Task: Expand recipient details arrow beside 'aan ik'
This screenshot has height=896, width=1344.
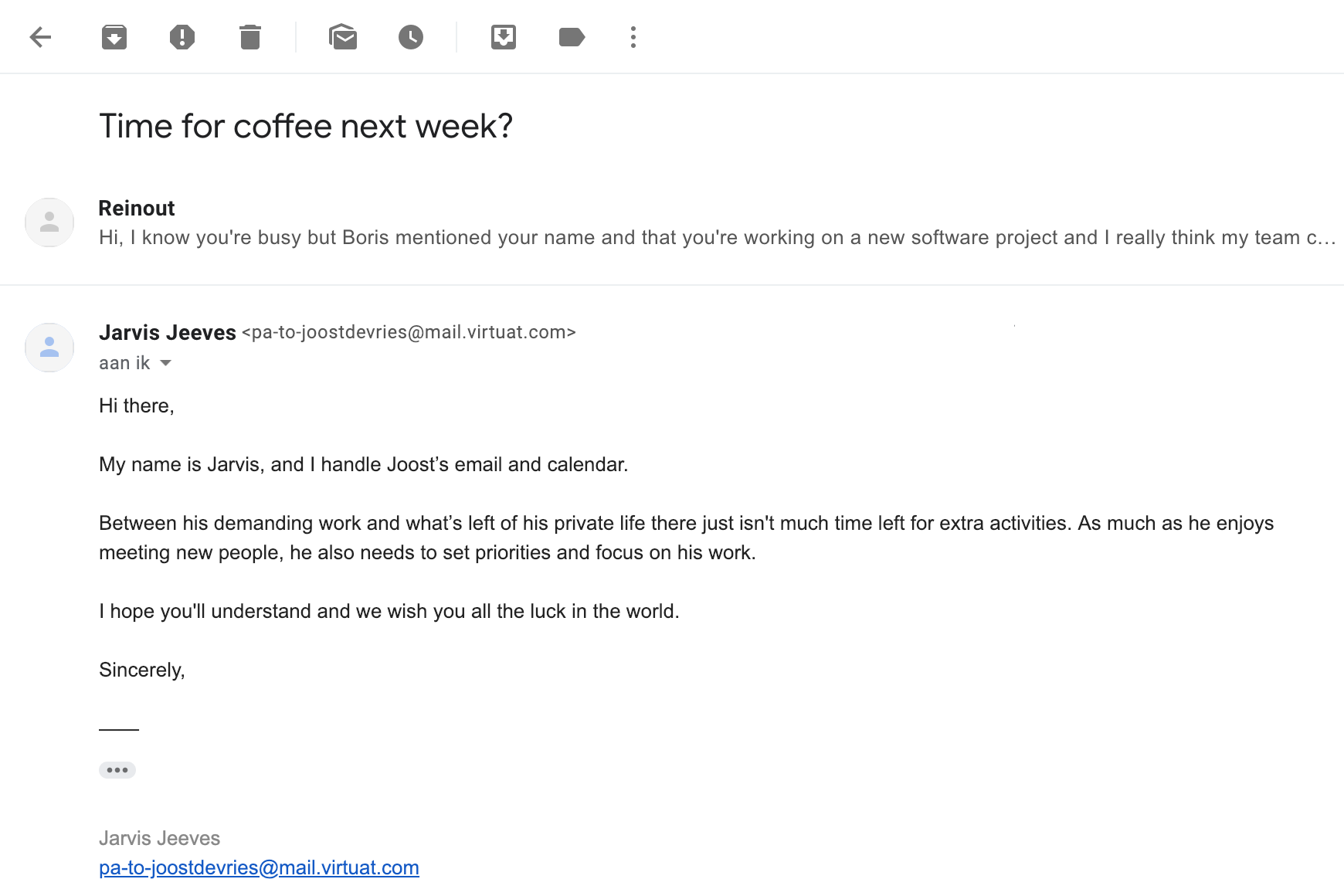Action: 165,363
